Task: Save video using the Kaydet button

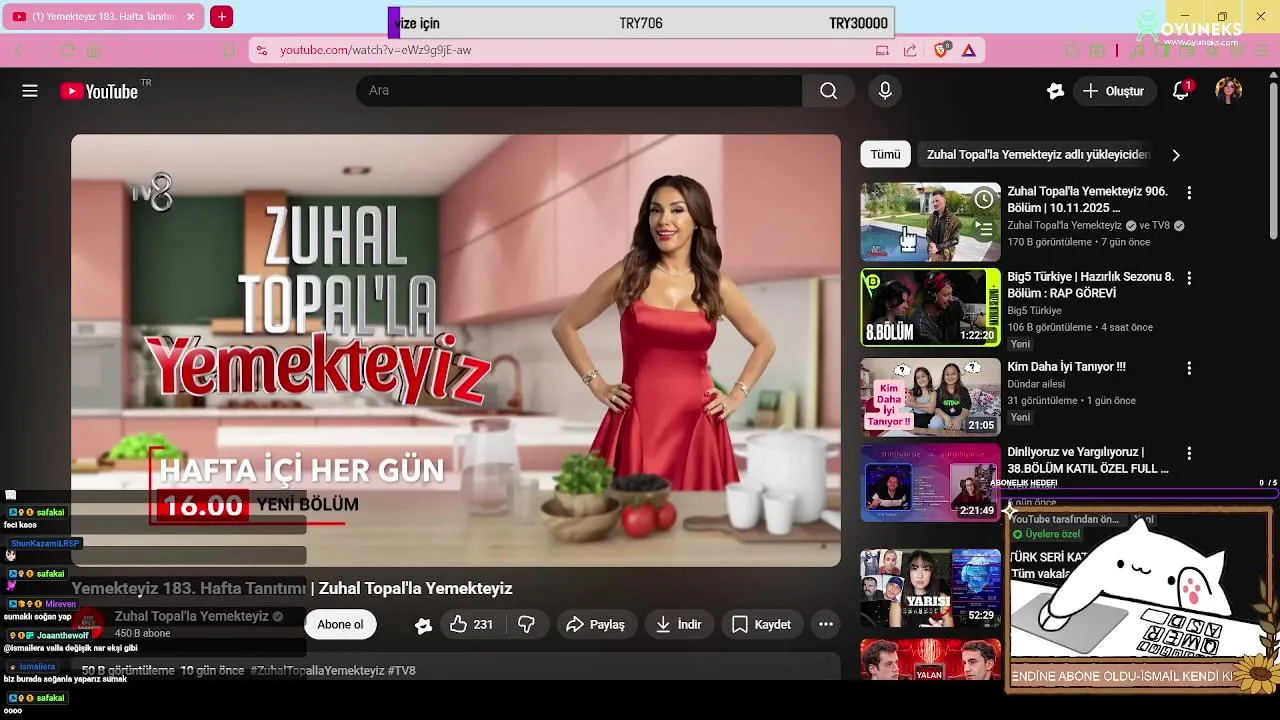Action: 762,624
